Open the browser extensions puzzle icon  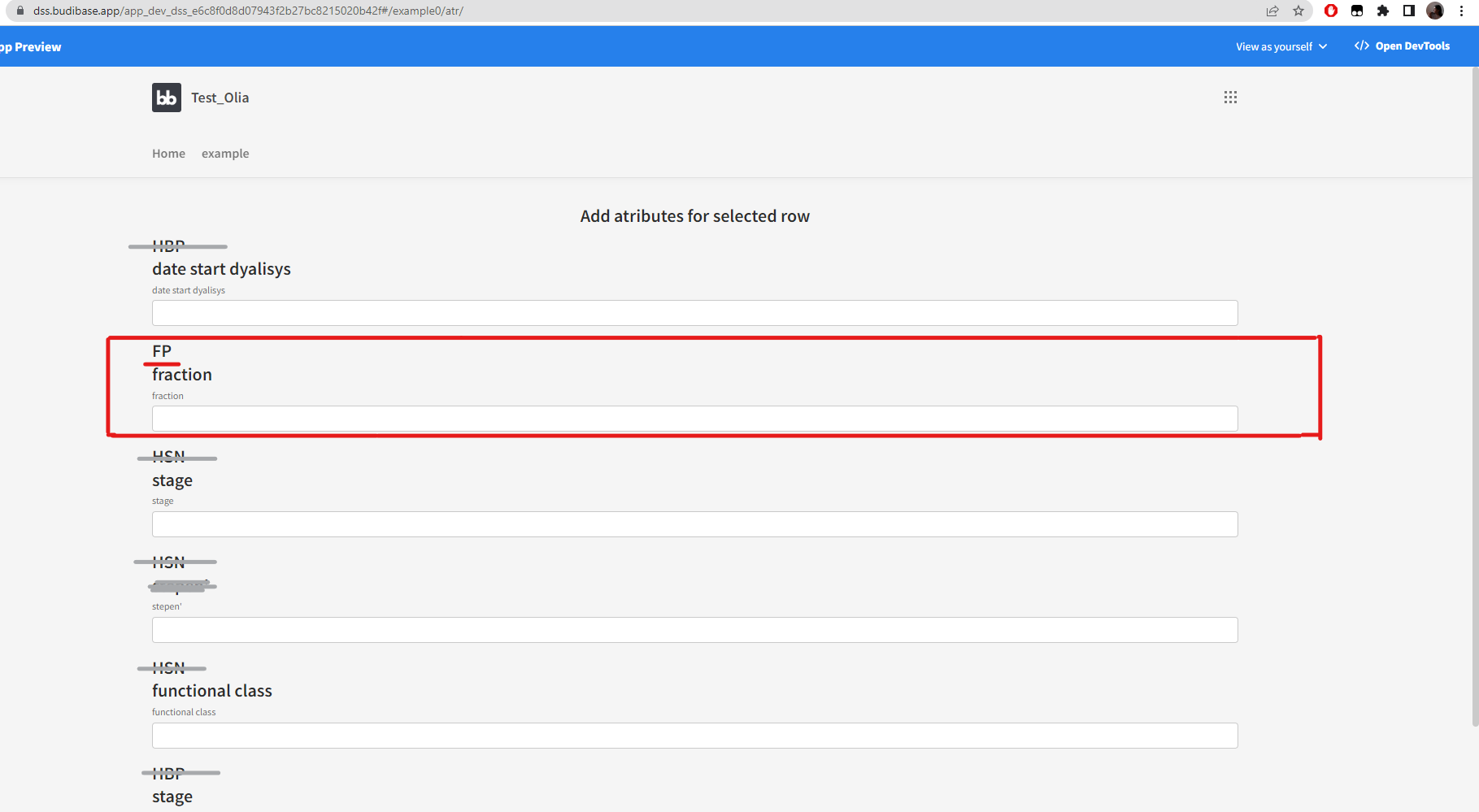1382,11
